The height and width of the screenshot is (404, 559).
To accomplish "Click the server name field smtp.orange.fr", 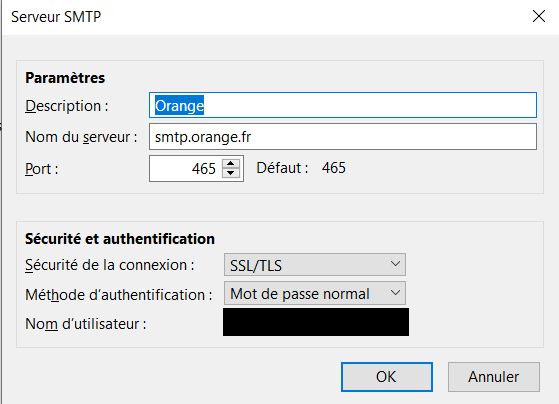I will (343, 137).
